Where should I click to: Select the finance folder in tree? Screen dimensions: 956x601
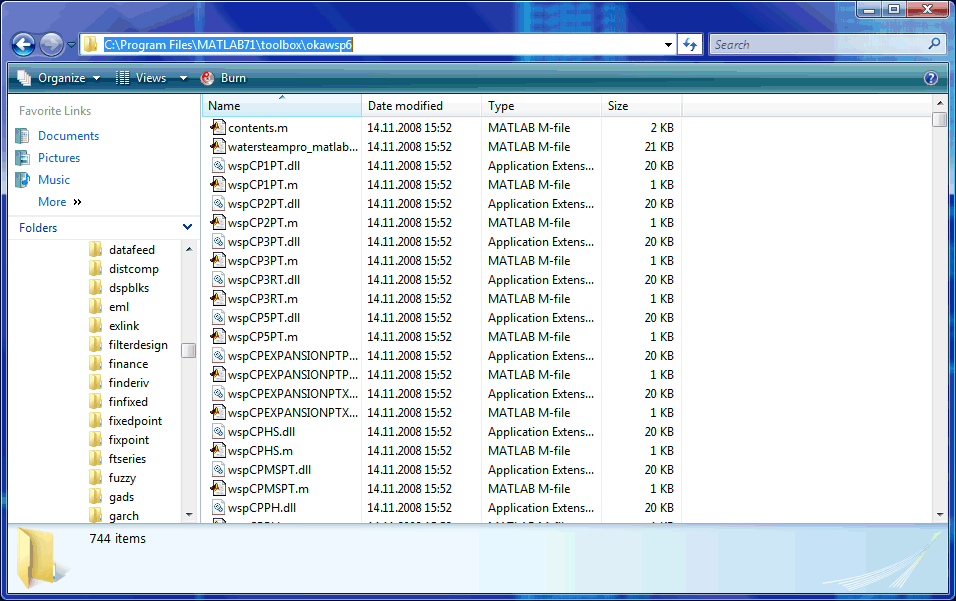(x=128, y=364)
